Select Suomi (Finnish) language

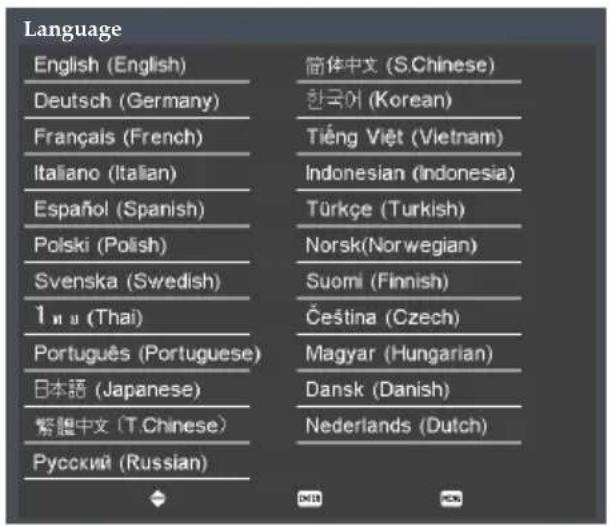pyautogui.click(x=377, y=281)
